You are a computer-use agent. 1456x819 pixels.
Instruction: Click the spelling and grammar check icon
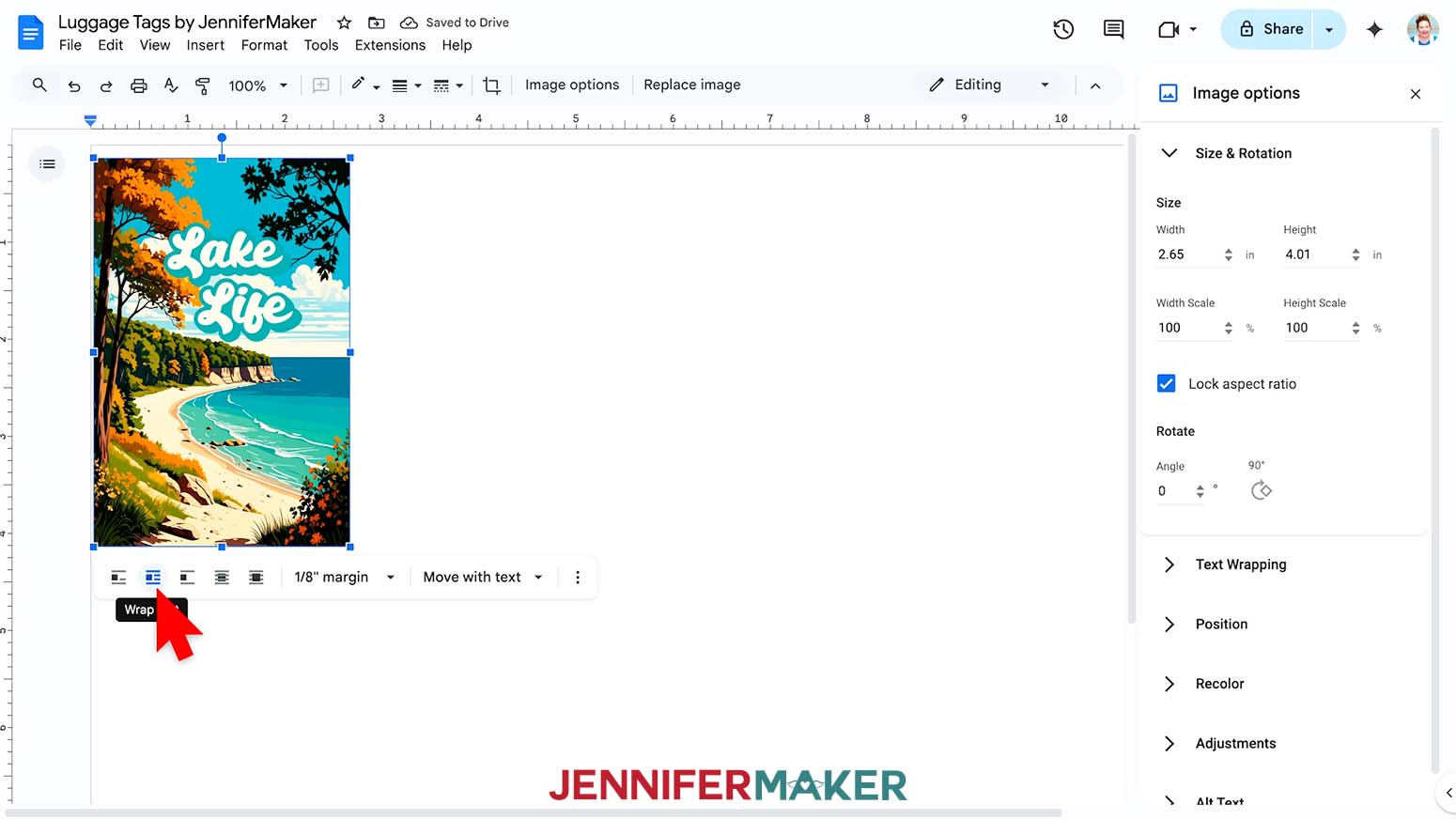tap(171, 85)
